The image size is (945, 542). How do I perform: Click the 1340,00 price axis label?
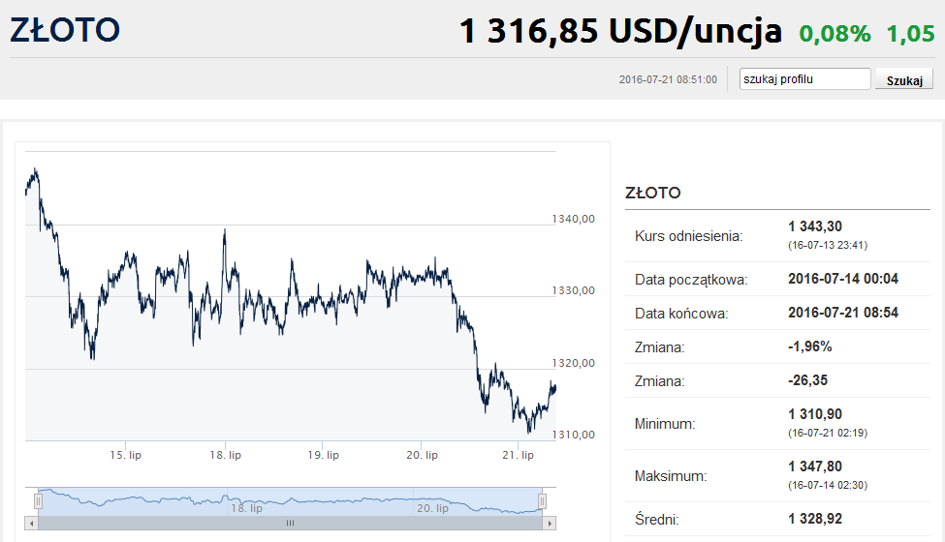pos(573,219)
